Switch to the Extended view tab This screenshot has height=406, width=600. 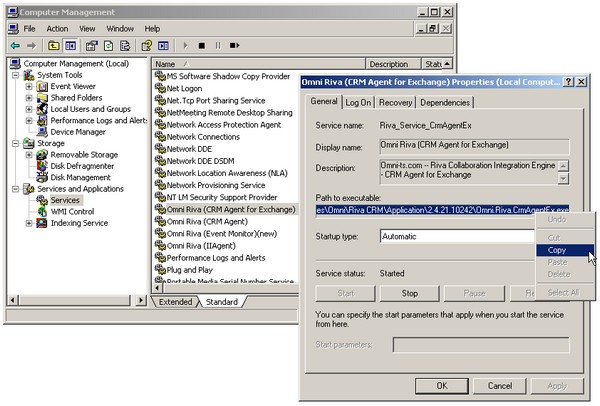[175, 302]
